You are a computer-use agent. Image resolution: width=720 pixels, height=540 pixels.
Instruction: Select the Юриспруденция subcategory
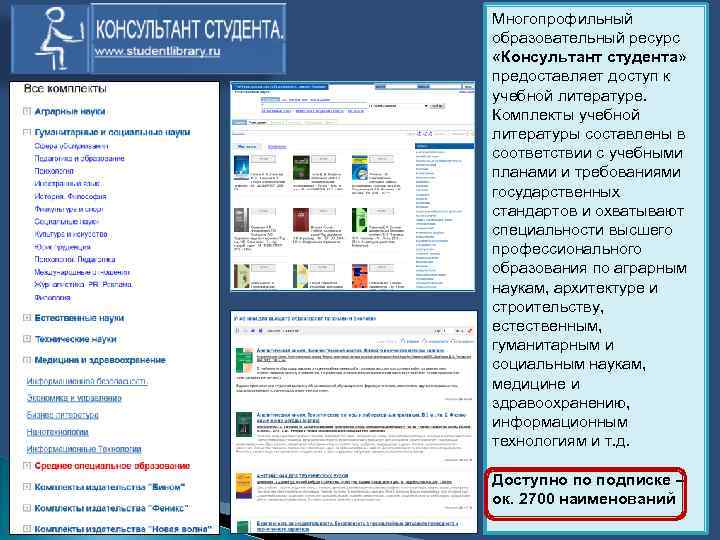(x=62, y=247)
